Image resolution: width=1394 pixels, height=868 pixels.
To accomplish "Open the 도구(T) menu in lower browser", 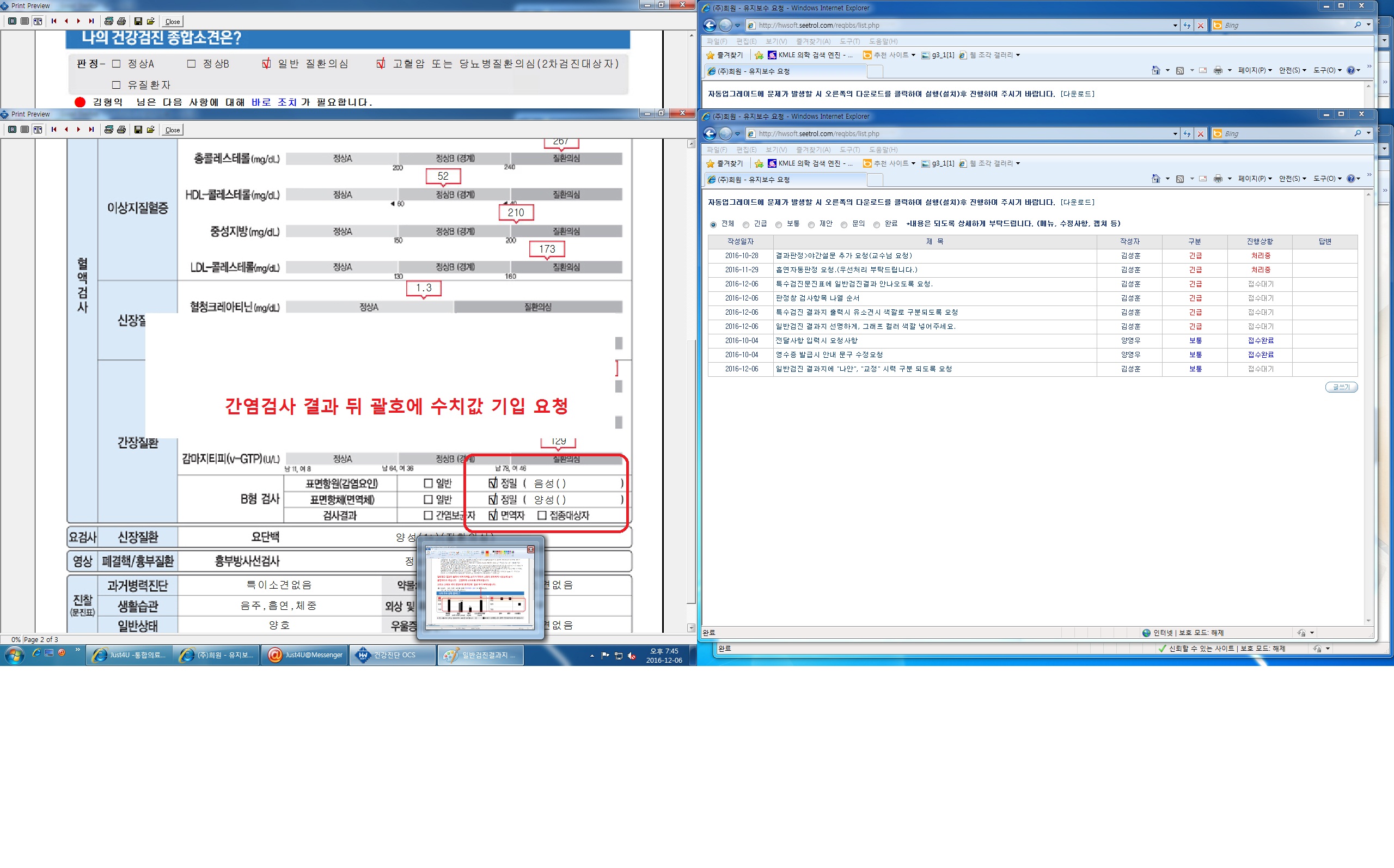I will click(849, 150).
